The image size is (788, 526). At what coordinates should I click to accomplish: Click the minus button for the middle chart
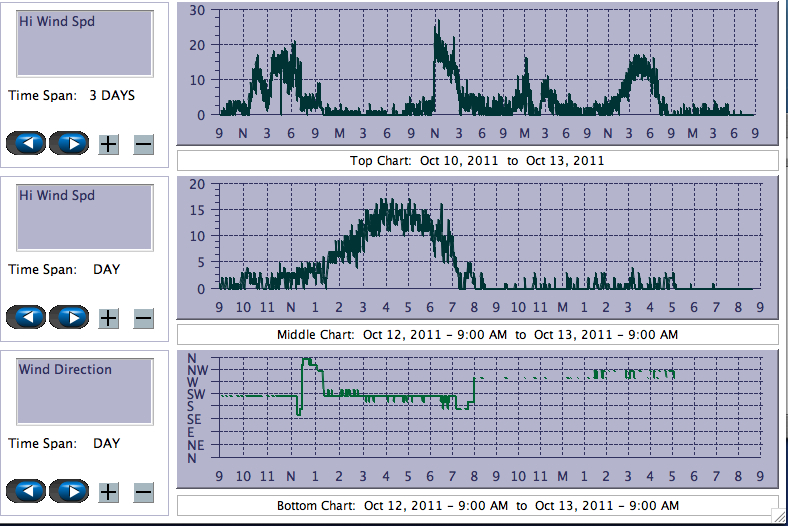tap(143, 318)
